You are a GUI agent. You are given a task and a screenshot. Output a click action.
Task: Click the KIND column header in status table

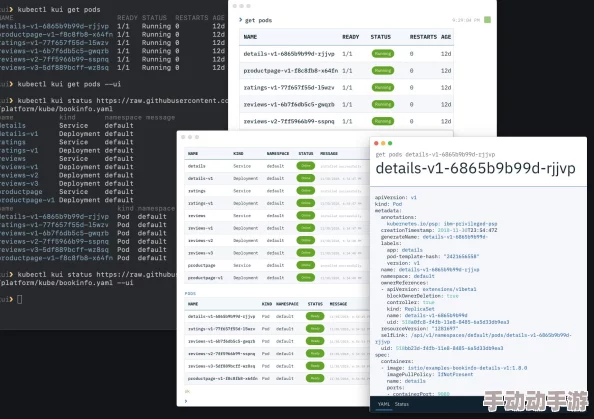coord(238,153)
